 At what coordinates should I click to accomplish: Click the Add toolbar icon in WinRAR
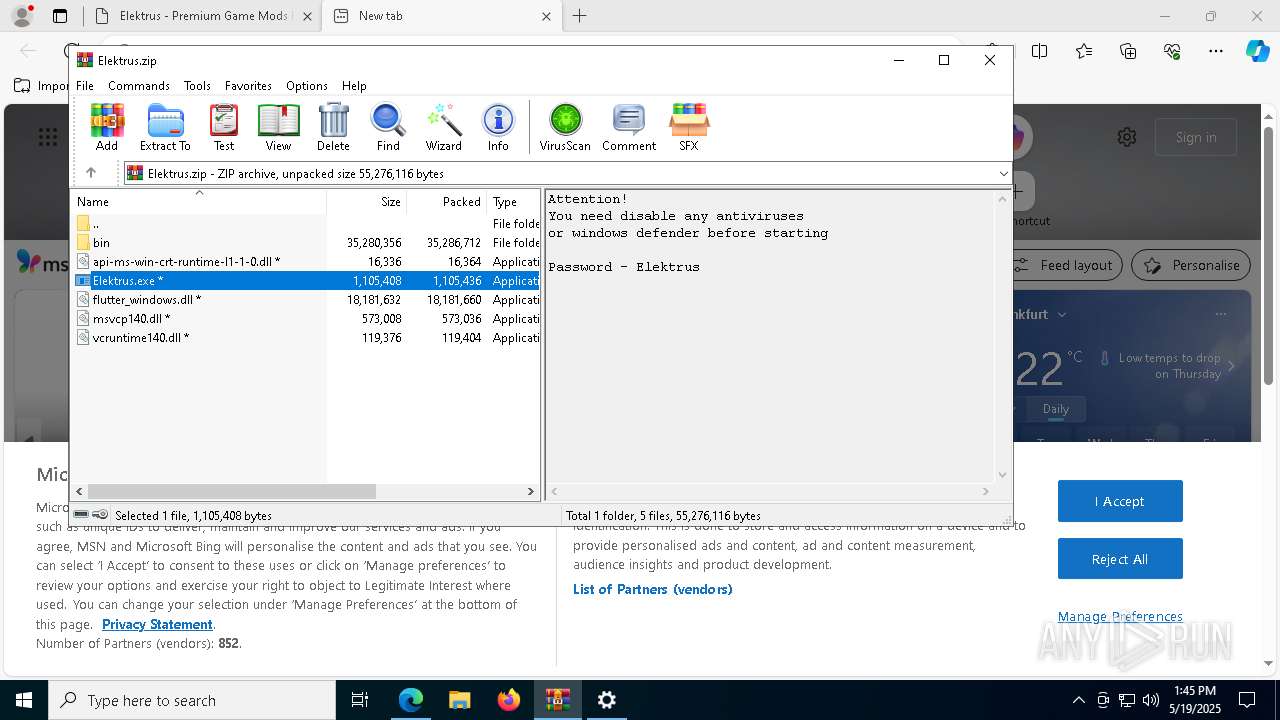[107, 127]
